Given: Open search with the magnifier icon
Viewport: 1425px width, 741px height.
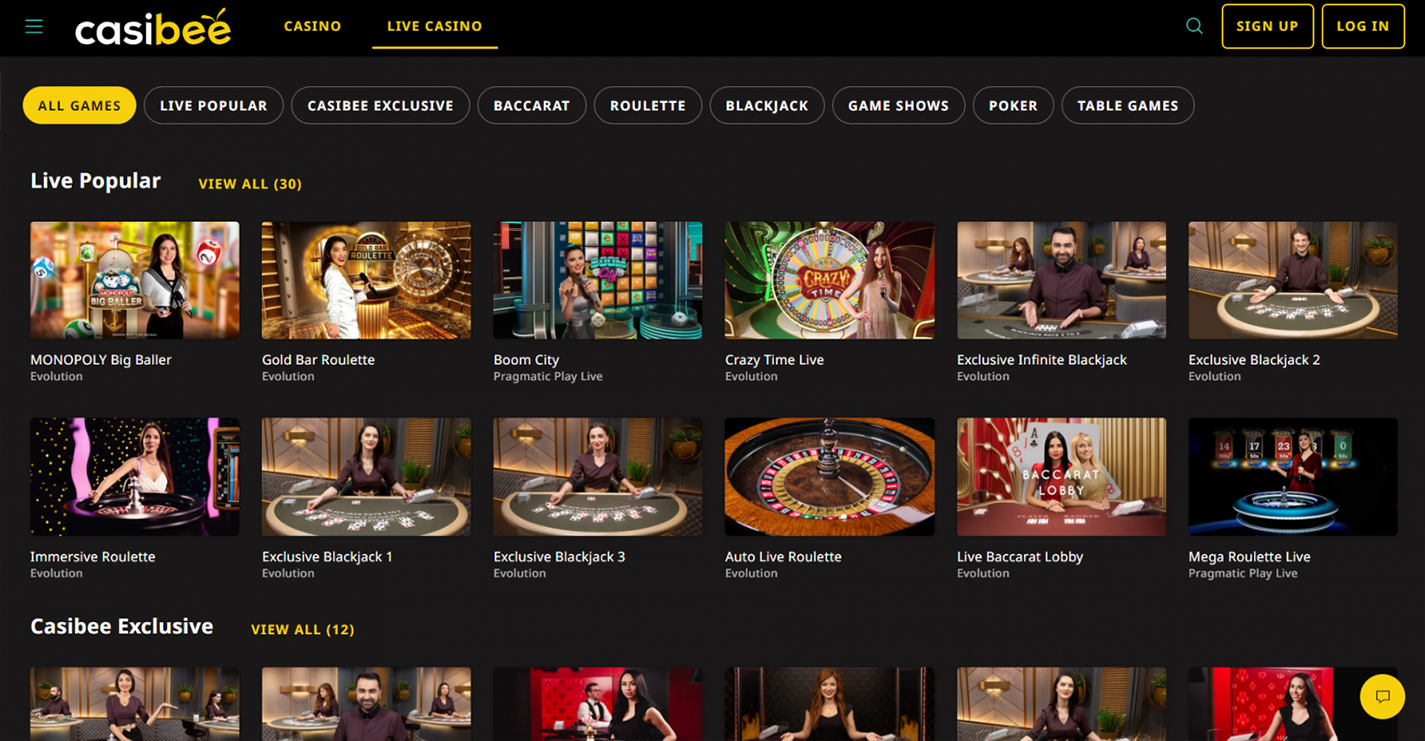Looking at the screenshot, I should click(x=1194, y=26).
